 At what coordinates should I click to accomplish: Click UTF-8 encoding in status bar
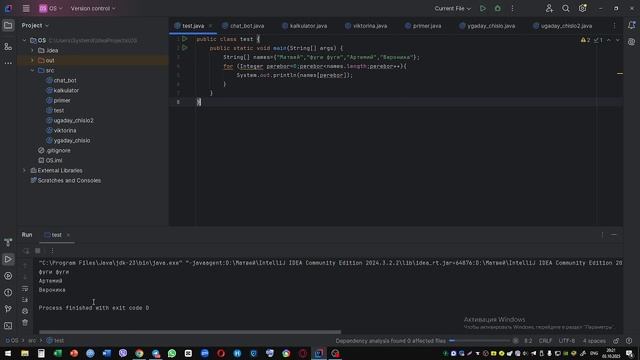(567, 340)
